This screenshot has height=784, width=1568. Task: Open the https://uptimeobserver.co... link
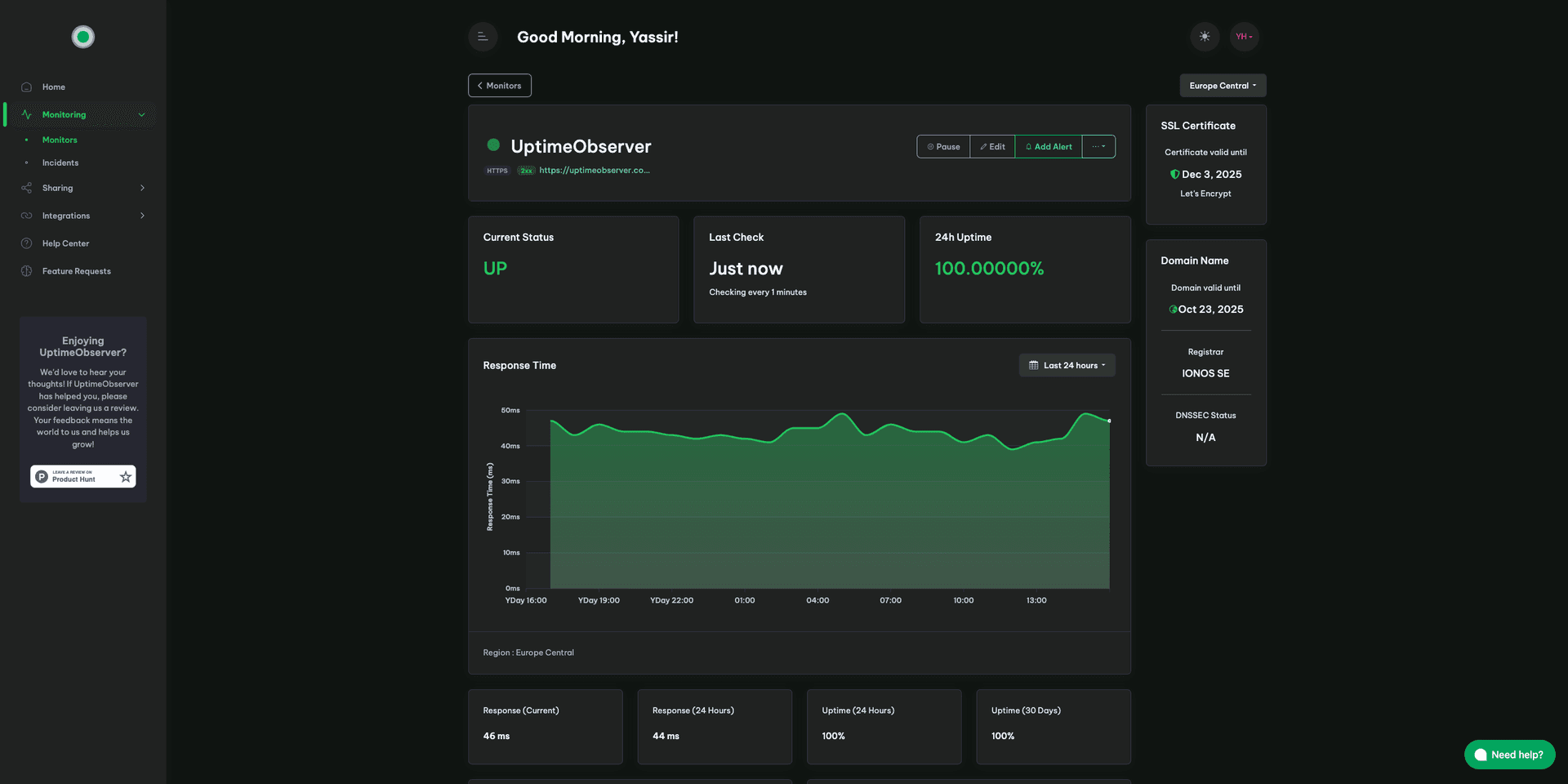point(595,171)
